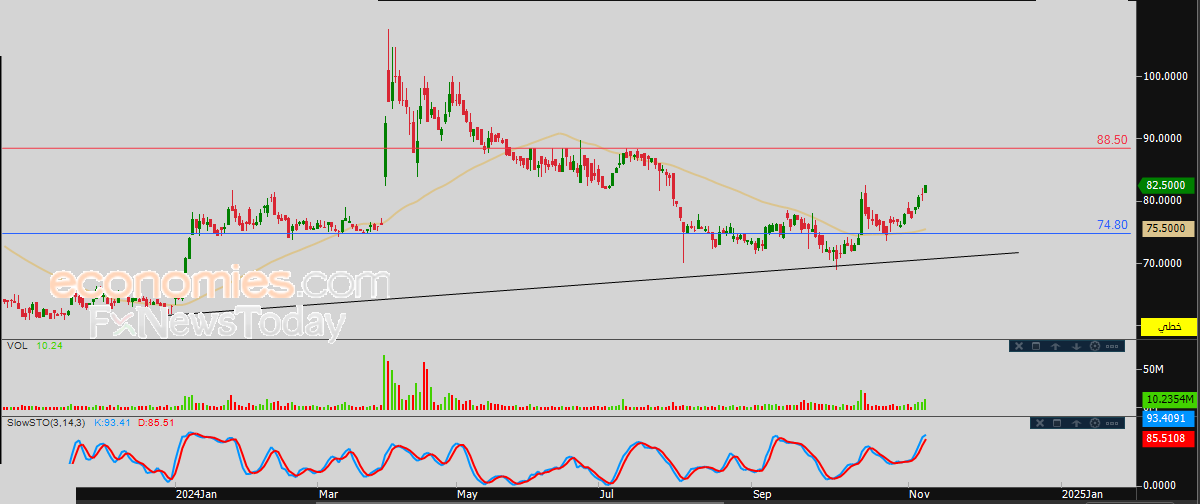This screenshot has height=504, width=1200.
Task: Maximize the VOL indicator panel
Action: click(1036, 346)
